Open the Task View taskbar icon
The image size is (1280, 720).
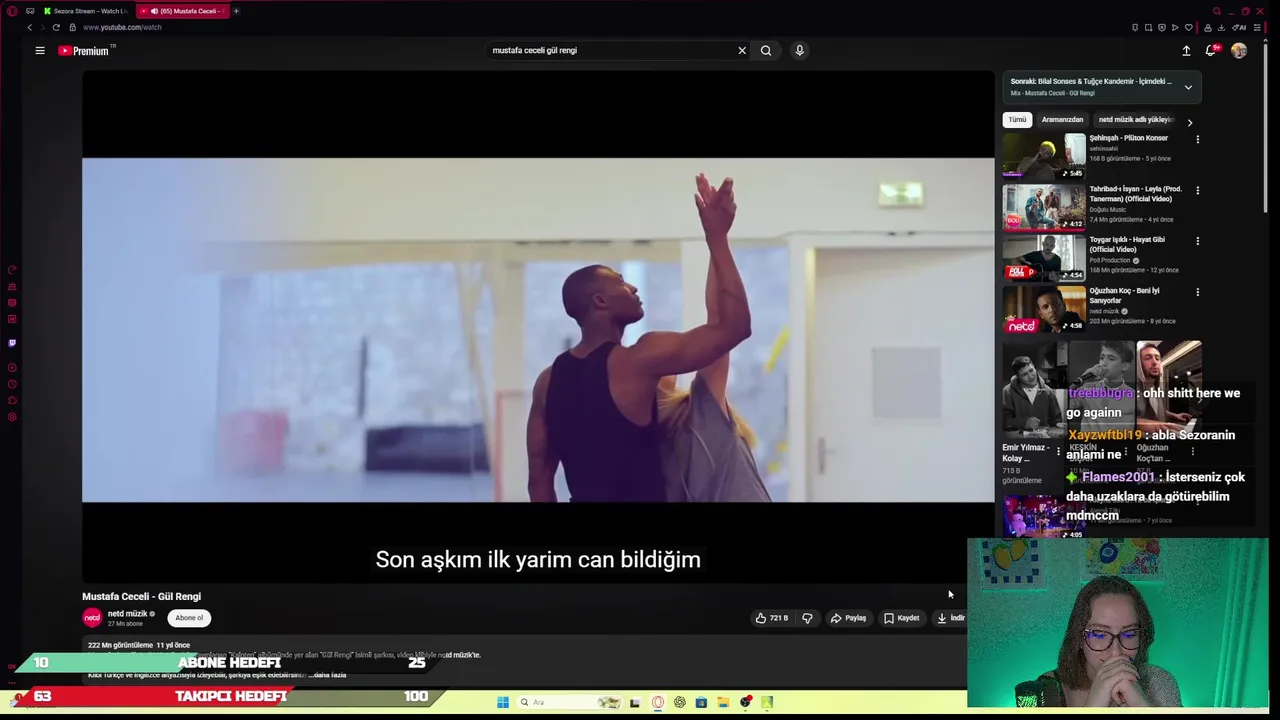pyautogui.click(x=634, y=702)
